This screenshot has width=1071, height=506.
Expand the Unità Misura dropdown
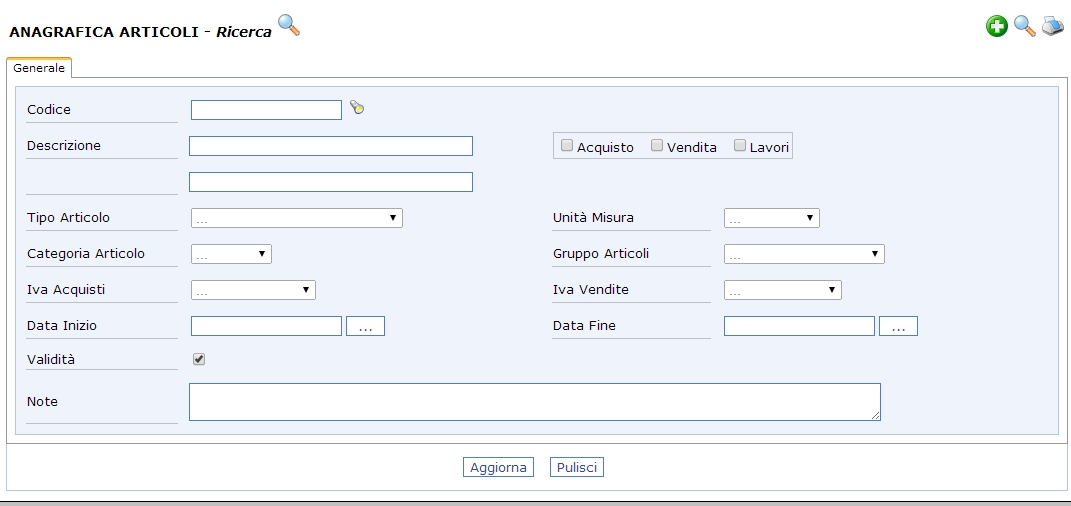tap(772, 218)
